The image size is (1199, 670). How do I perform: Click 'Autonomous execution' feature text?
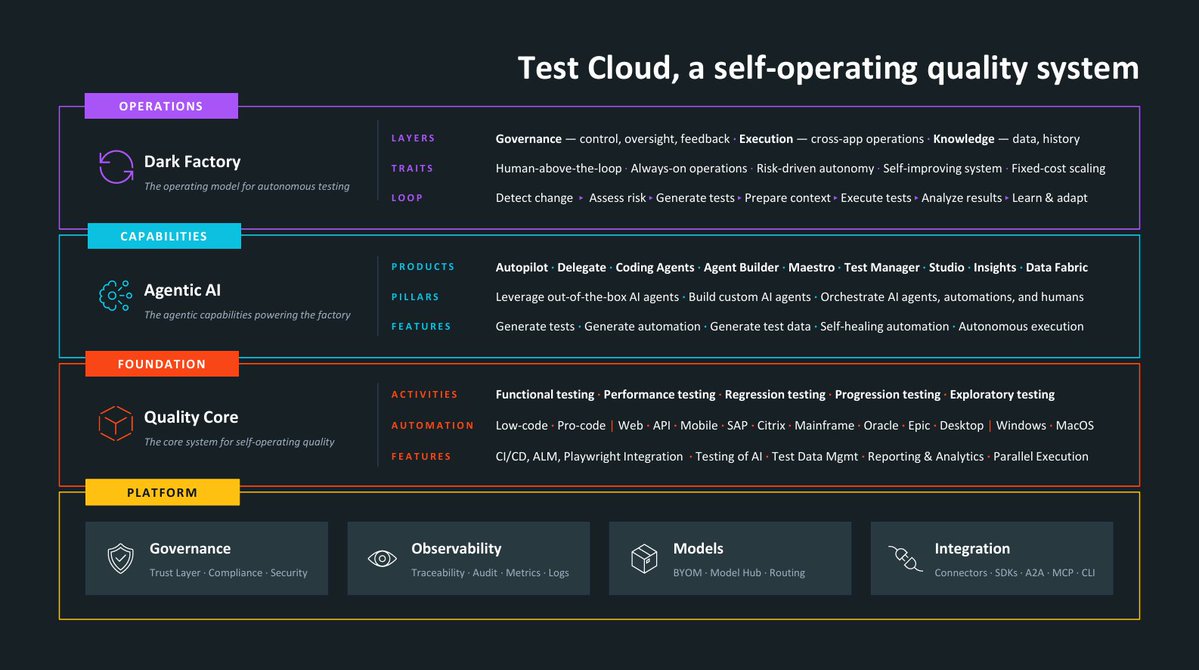tap(1021, 327)
